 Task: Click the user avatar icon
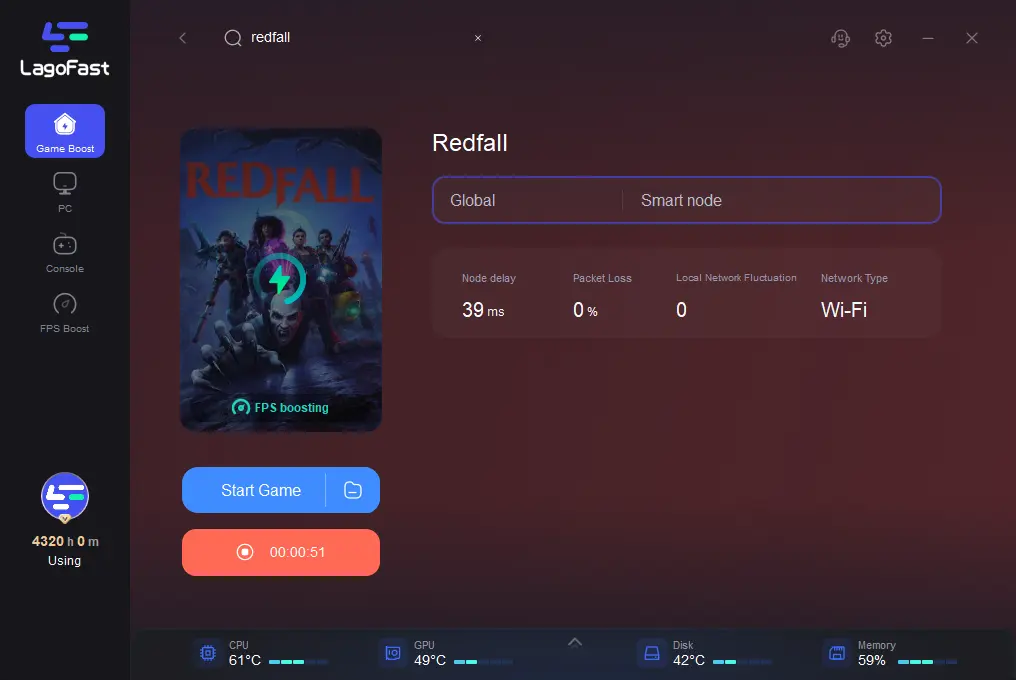pyautogui.click(x=65, y=497)
